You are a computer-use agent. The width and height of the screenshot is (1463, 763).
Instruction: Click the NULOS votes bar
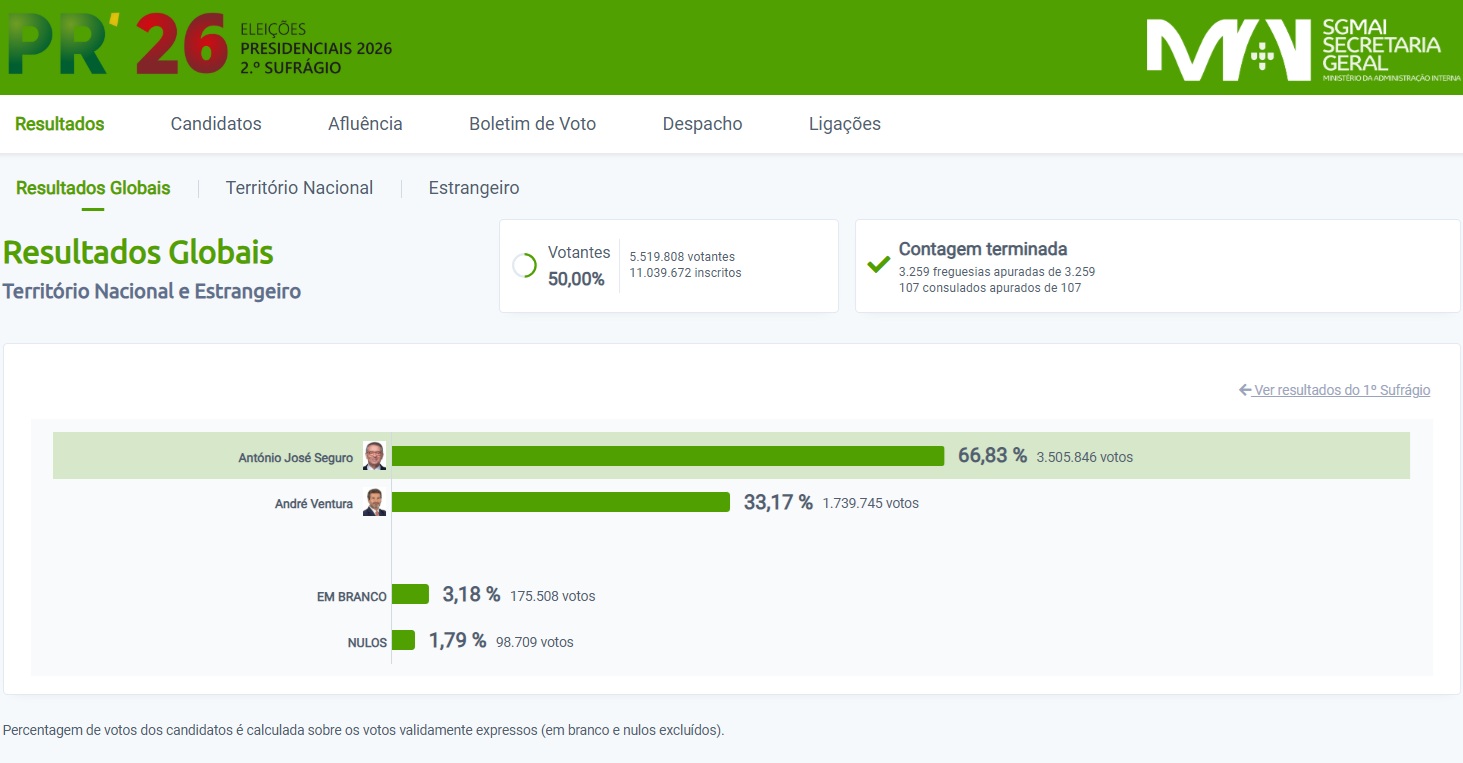(403, 641)
